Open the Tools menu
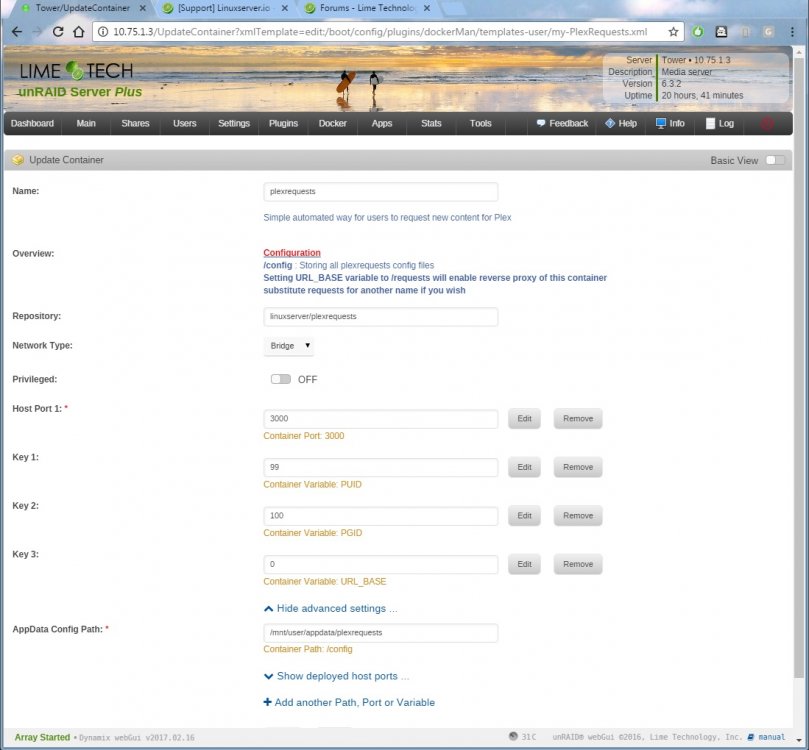 pyautogui.click(x=480, y=124)
